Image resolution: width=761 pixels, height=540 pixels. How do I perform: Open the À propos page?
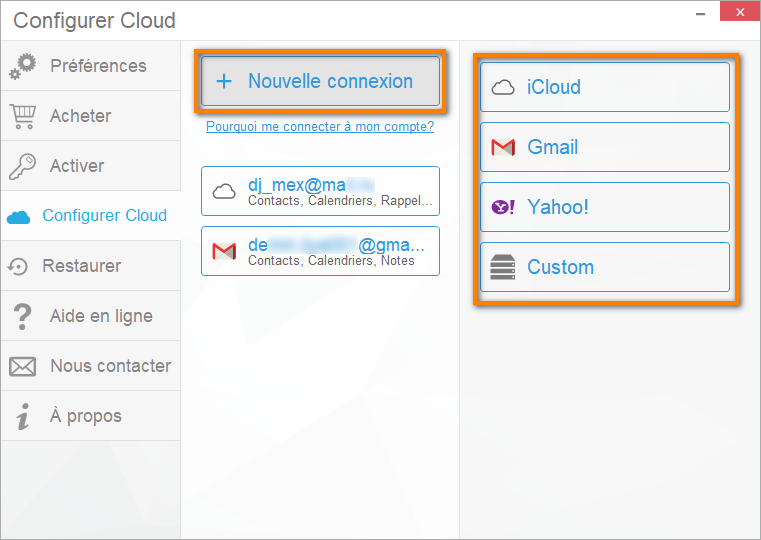pyautogui.click(x=85, y=416)
